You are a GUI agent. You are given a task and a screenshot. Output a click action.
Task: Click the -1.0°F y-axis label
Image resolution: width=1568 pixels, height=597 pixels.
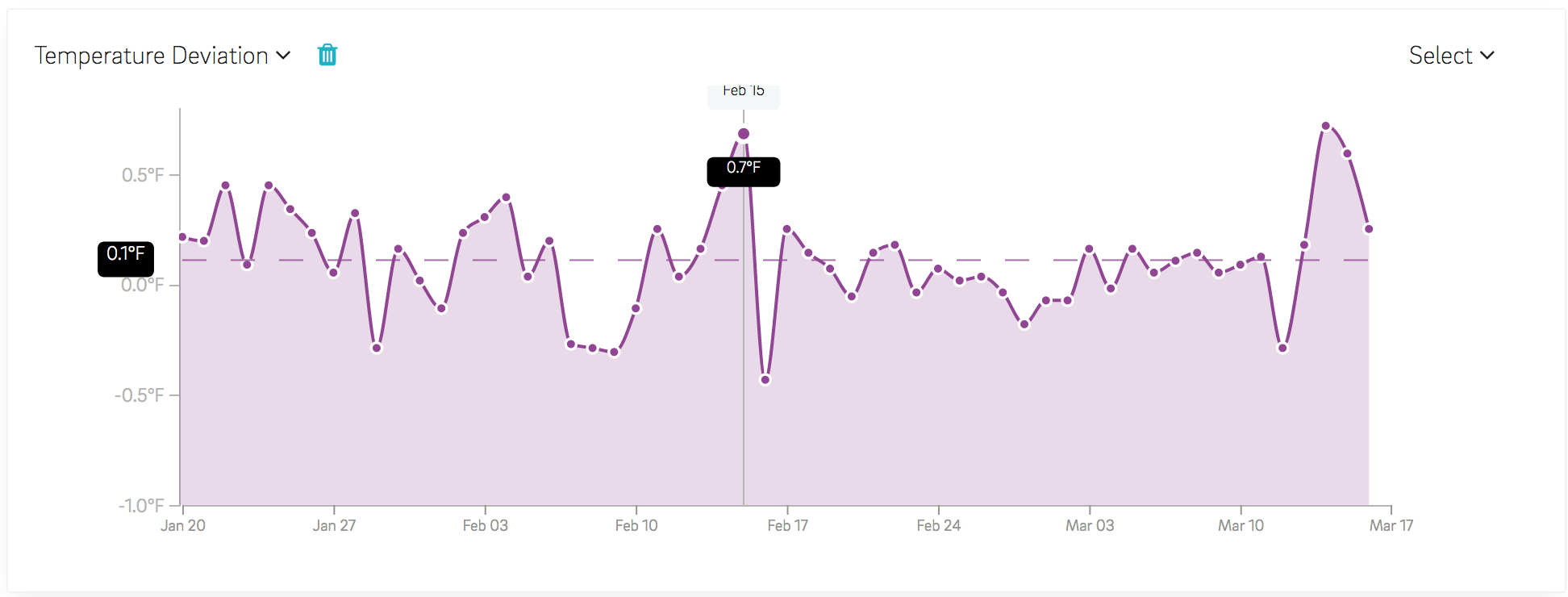pyautogui.click(x=141, y=506)
